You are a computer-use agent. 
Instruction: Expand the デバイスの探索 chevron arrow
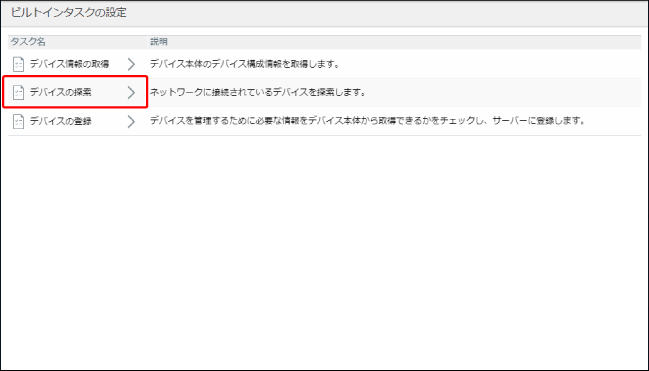[131, 92]
